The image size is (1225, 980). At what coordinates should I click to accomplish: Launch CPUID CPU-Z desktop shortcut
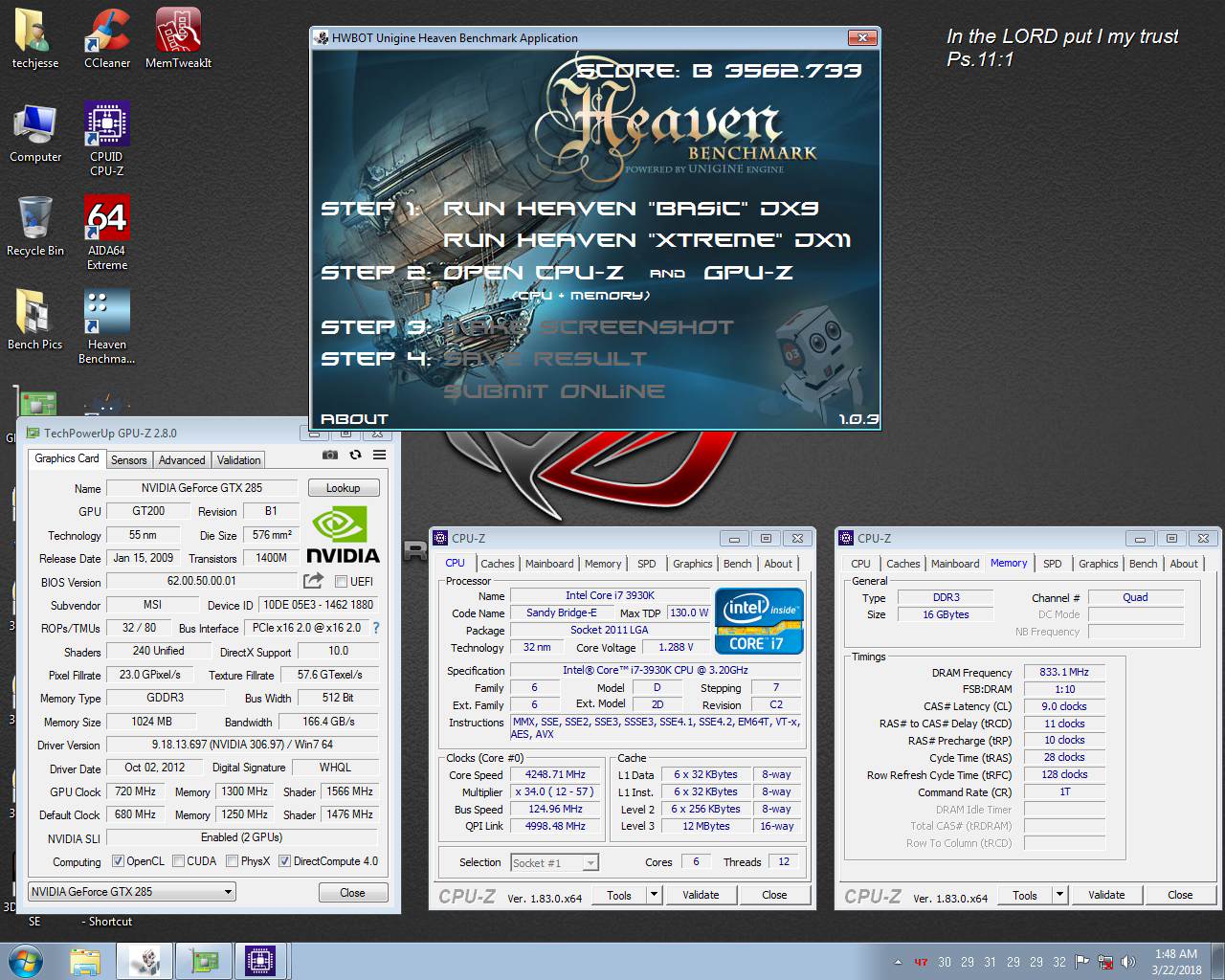coord(107,139)
